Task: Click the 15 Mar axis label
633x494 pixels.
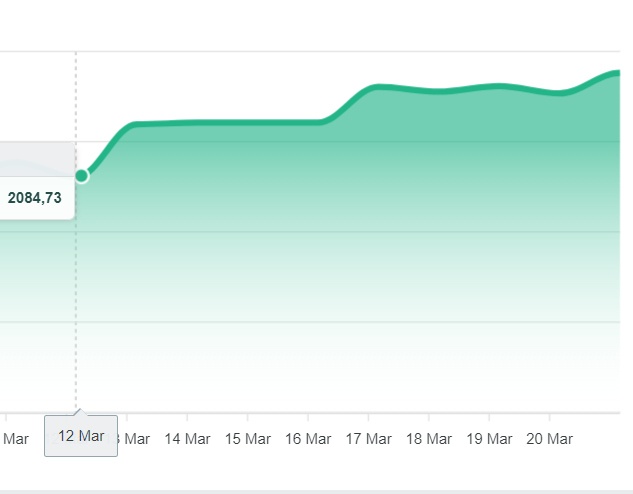Action: 248,439
